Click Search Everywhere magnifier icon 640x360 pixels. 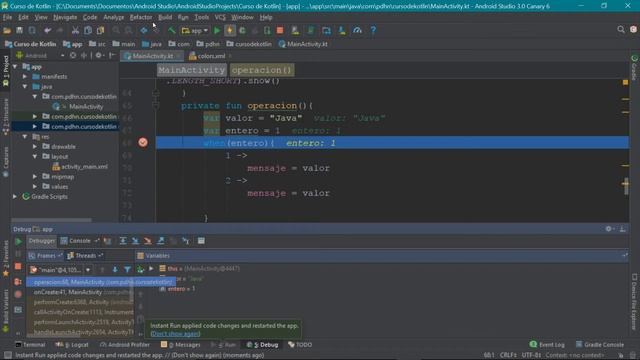coord(621,29)
